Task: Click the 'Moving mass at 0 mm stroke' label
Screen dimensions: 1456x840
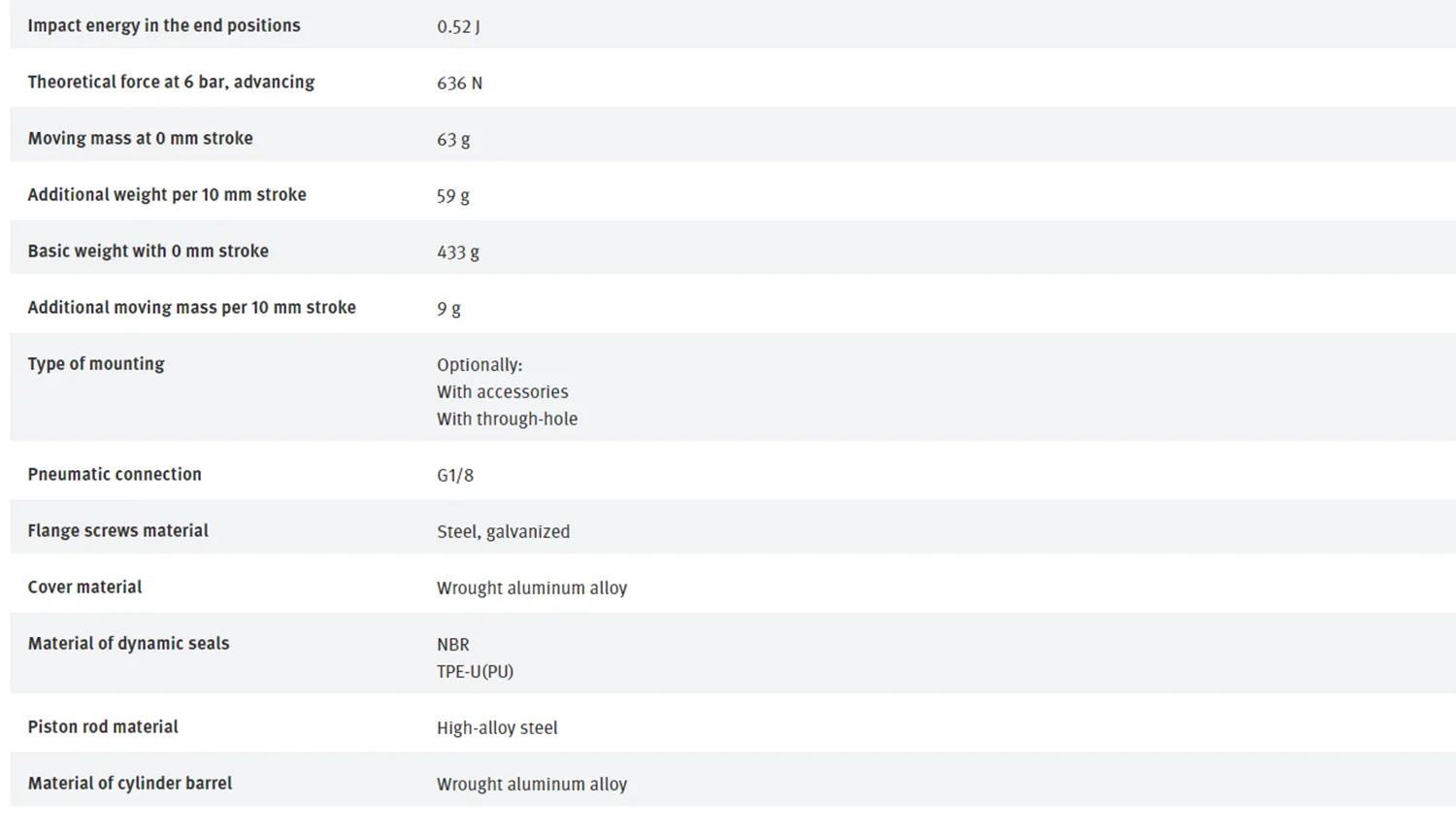Action: coord(140,139)
